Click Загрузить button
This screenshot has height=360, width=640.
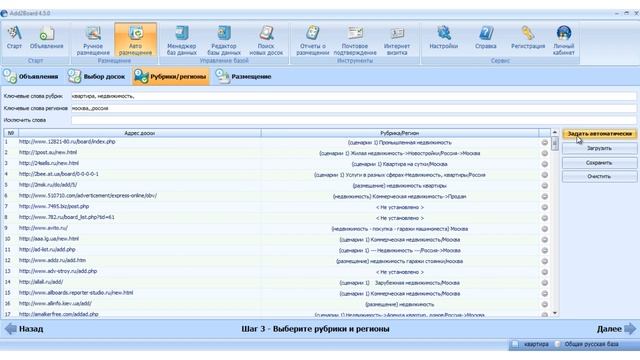599,148
